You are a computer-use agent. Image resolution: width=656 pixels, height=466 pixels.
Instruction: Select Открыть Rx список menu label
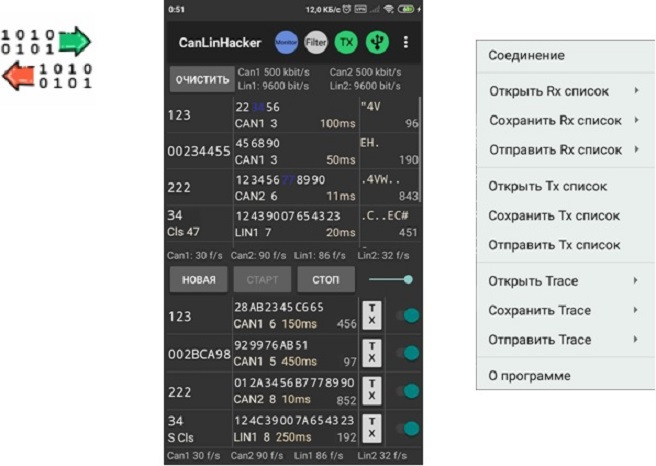click(x=549, y=91)
